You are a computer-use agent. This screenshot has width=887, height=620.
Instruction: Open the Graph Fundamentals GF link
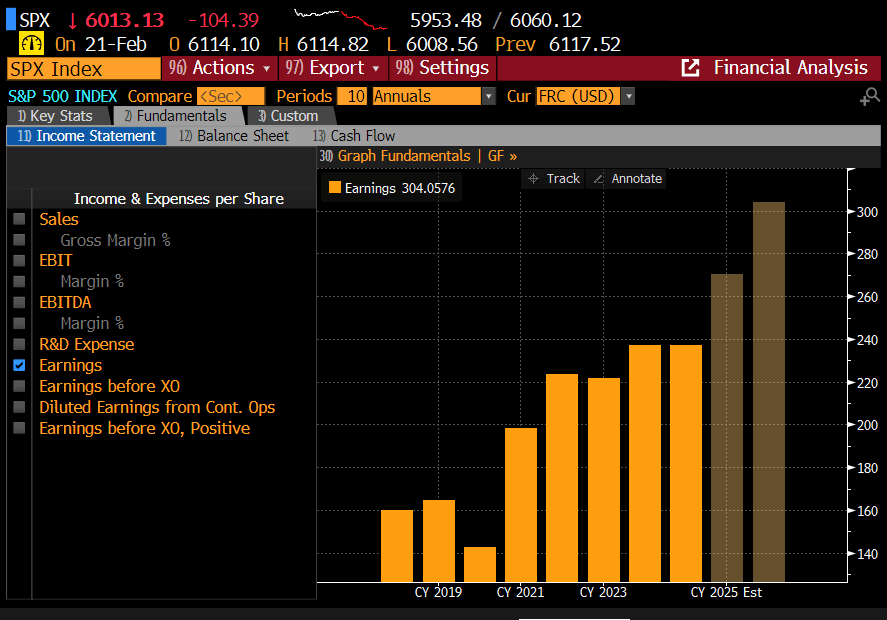tap(419, 156)
